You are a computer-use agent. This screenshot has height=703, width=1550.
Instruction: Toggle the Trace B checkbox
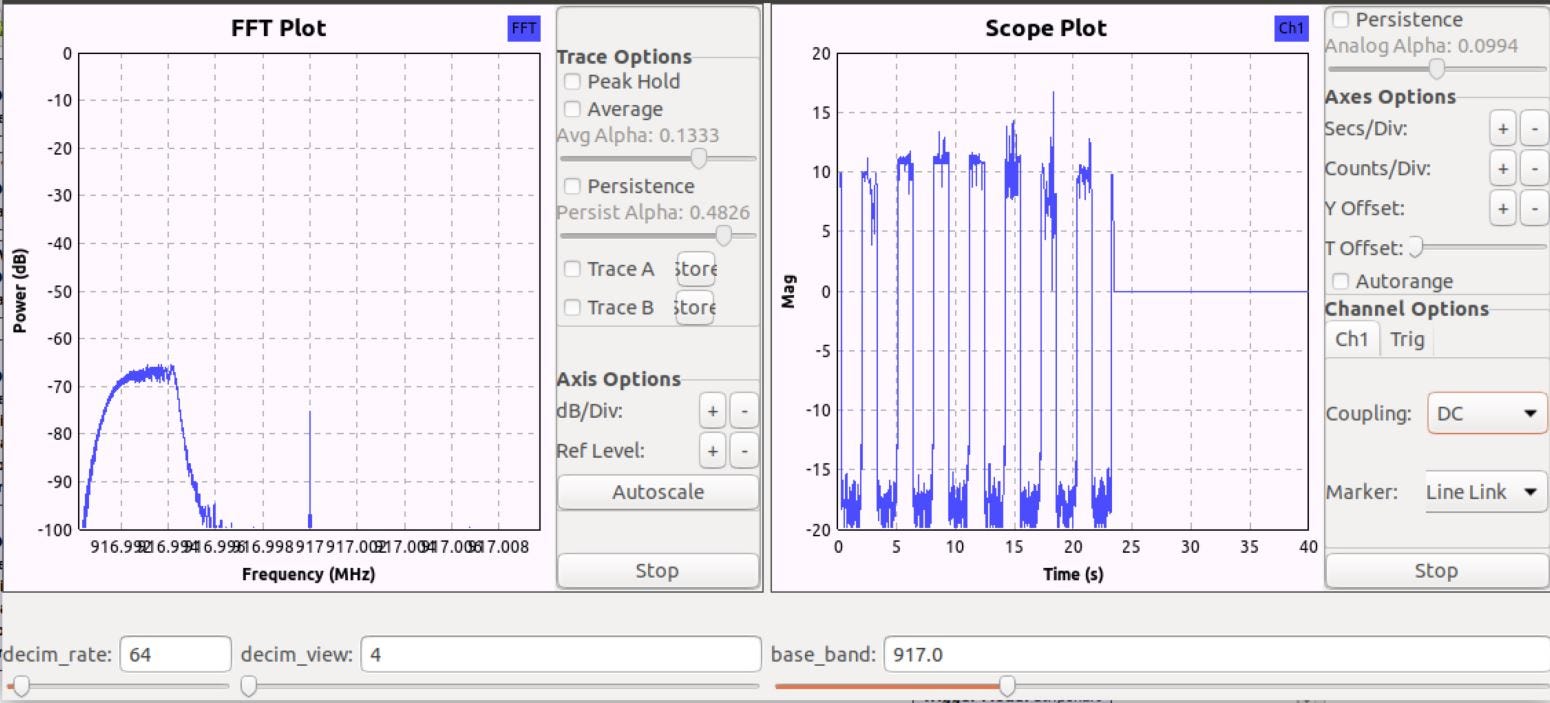[x=573, y=308]
